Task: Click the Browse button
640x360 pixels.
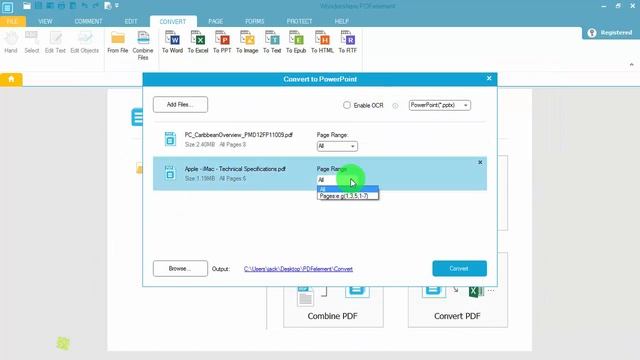Action: click(180, 269)
